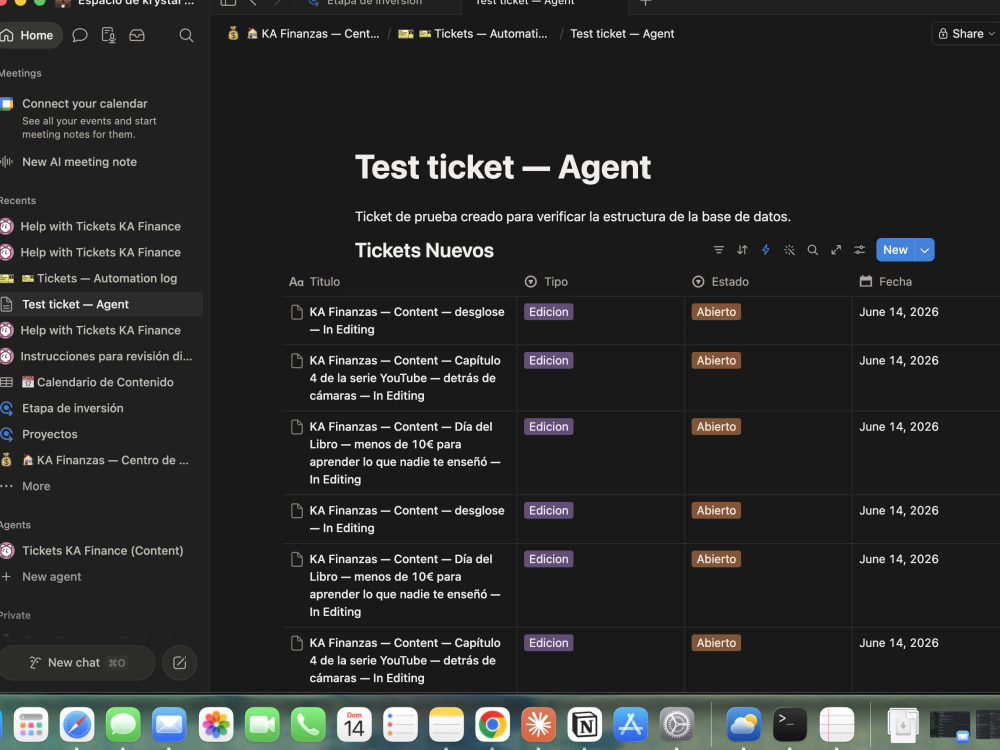The width and height of the screenshot is (1000, 750).
Task: Open Tickets — Automation log in Recents
Action: pyautogui.click(x=99, y=279)
